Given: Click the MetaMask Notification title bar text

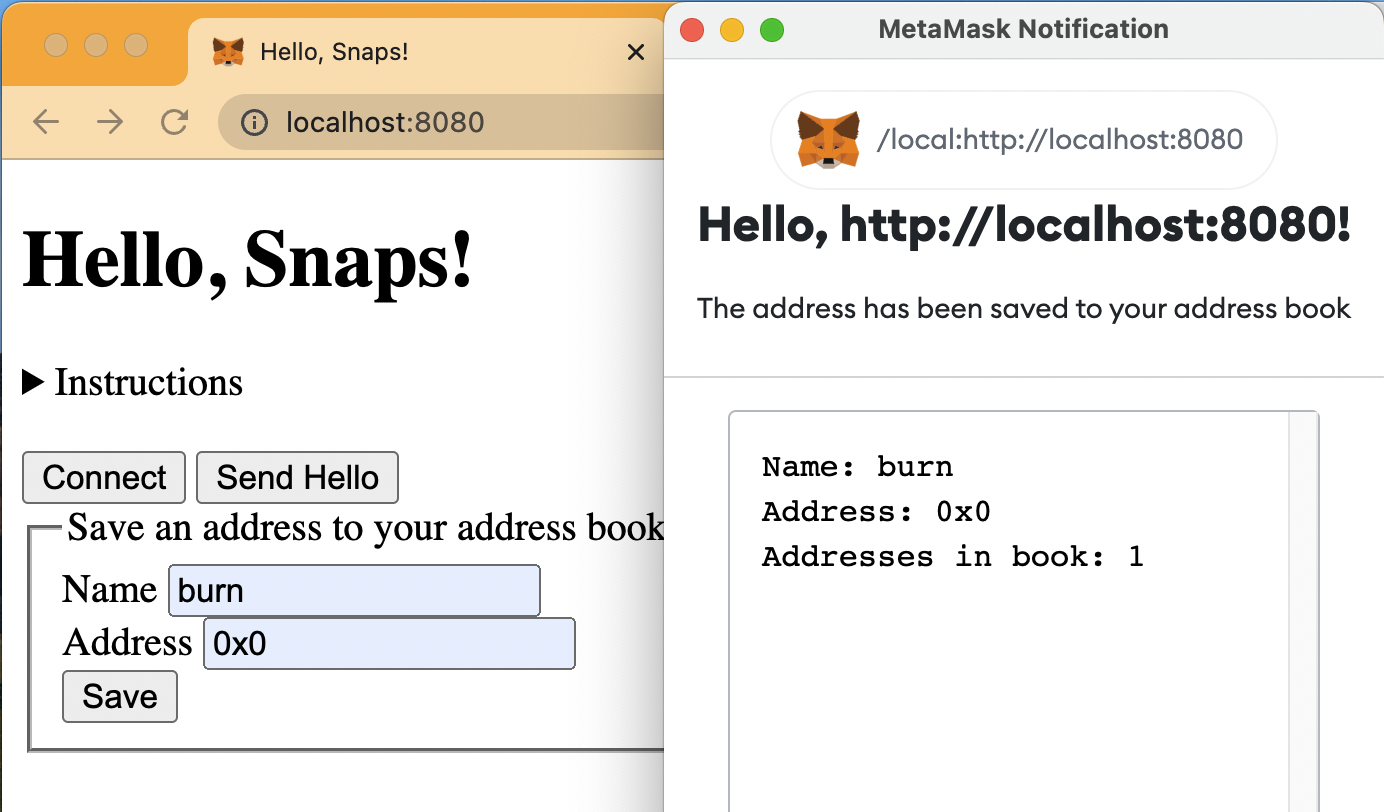Looking at the screenshot, I should pos(1023,29).
